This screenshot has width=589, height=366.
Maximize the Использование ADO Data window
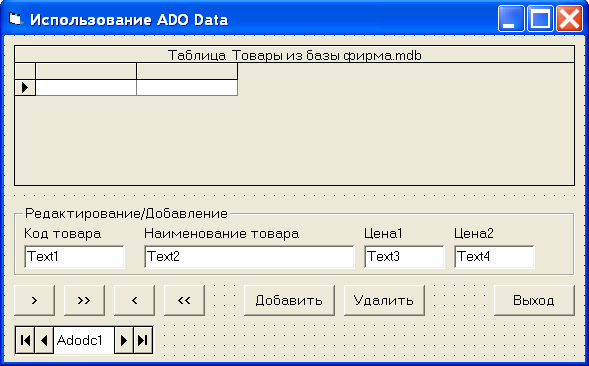point(541,19)
